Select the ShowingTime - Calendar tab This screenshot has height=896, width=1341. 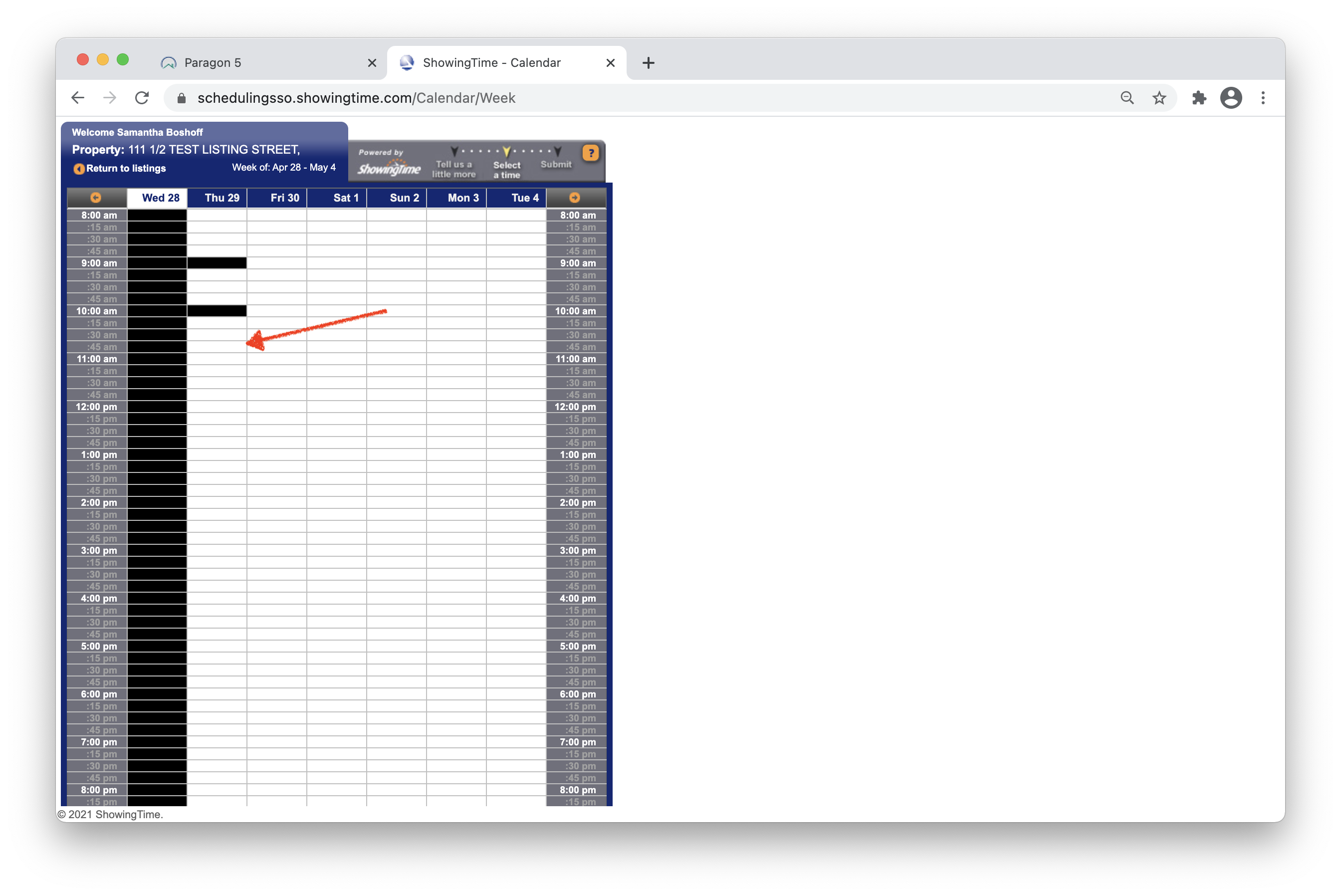(506, 63)
